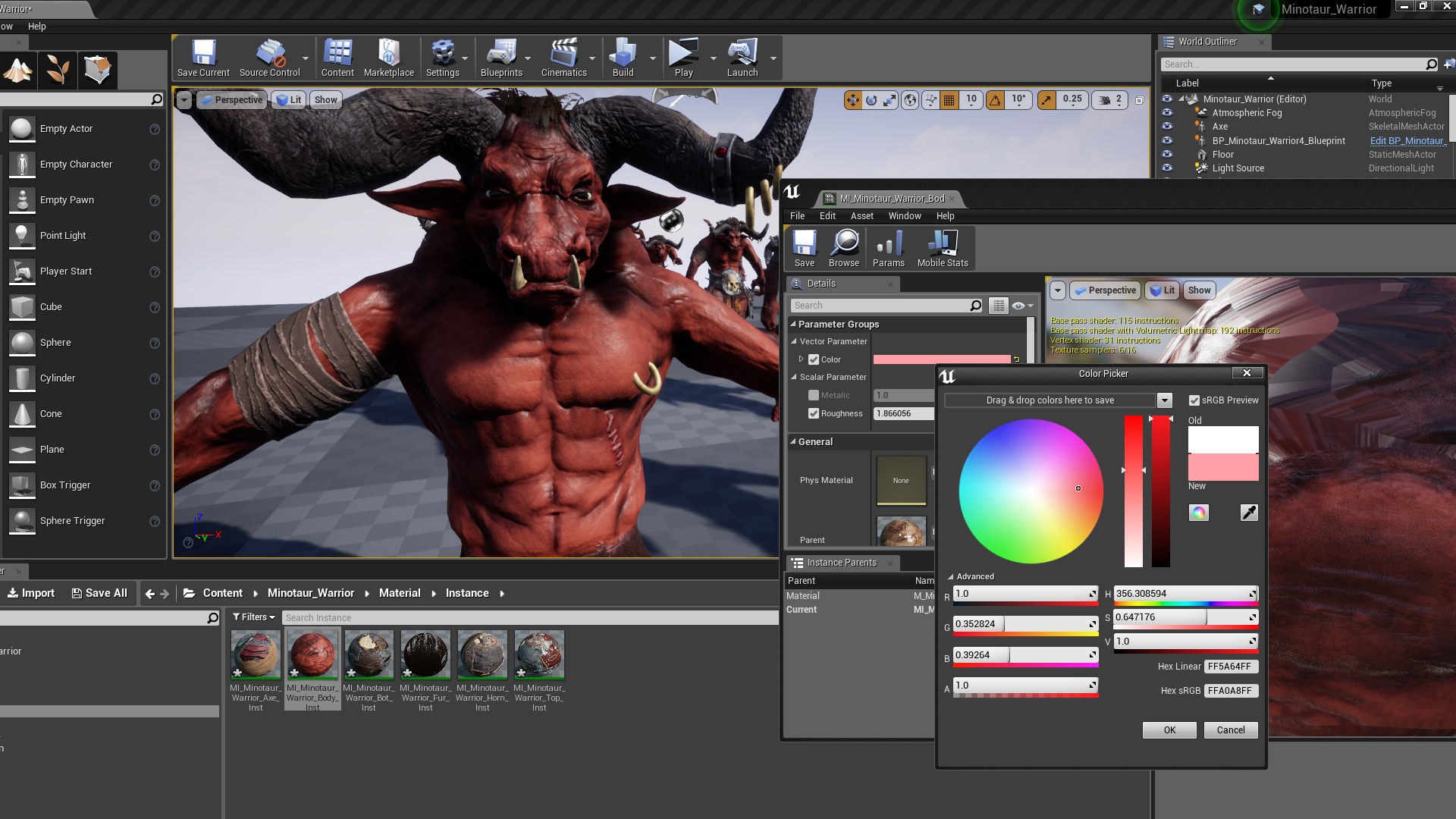Open the Cinematics toolbar icon
The width and height of the screenshot is (1456, 819).
(x=563, y=58)
